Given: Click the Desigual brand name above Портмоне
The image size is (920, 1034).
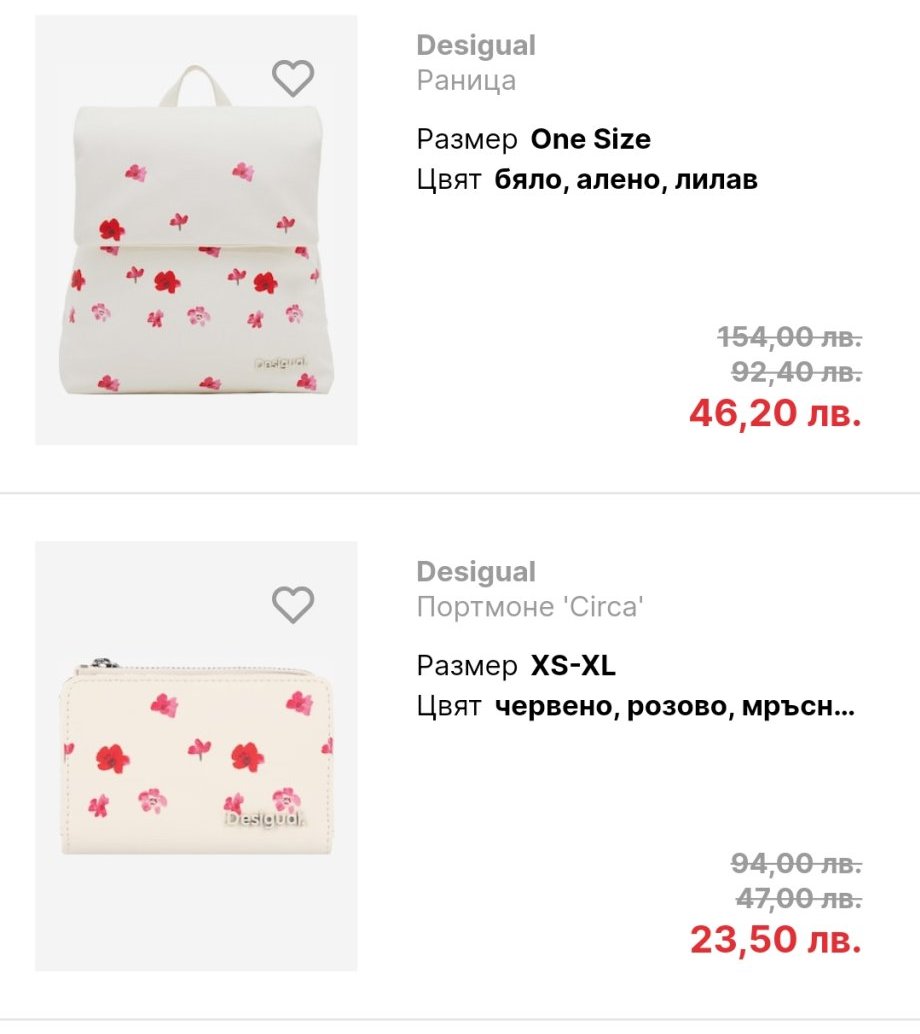Looking at the screenshot, I should [476, 572].
